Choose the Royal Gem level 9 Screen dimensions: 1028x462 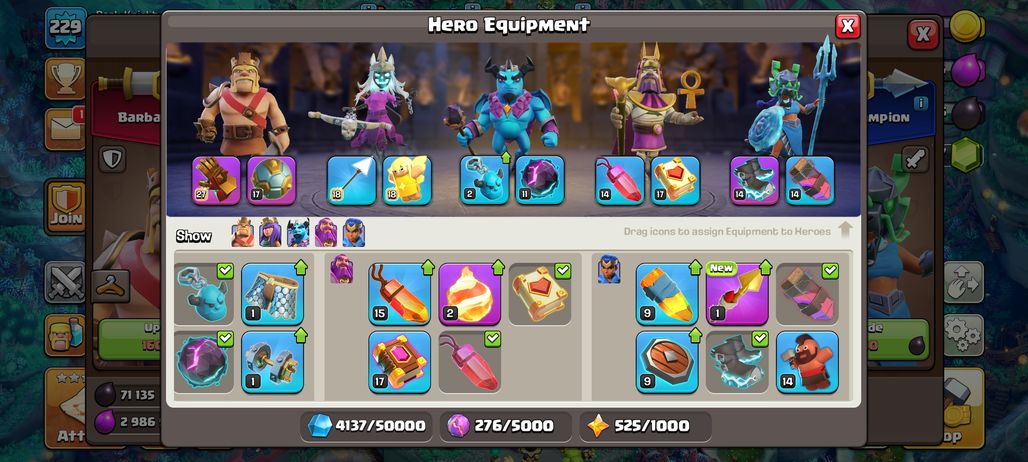tap(667, 294)
